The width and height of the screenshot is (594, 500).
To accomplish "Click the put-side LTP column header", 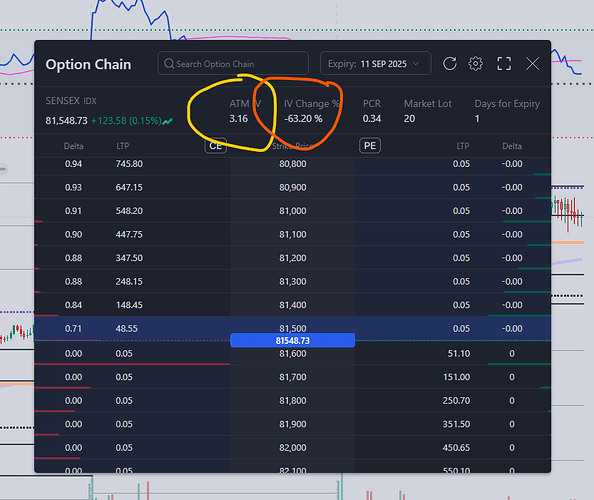I will click(463, 146).
